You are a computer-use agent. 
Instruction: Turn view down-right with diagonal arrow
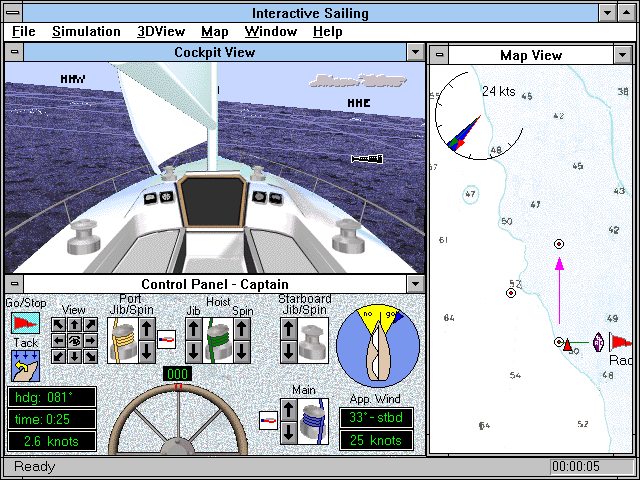pos(90,356)
